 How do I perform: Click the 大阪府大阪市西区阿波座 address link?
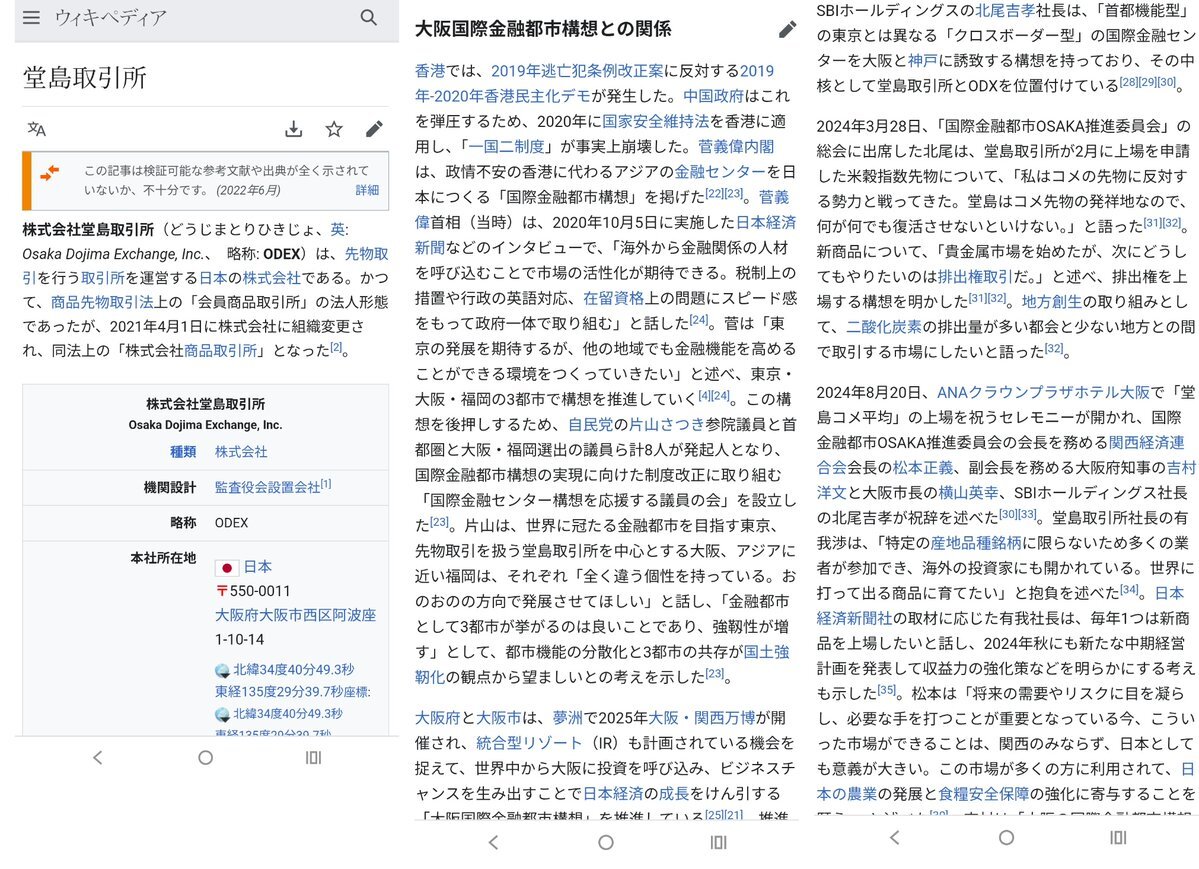295,614
